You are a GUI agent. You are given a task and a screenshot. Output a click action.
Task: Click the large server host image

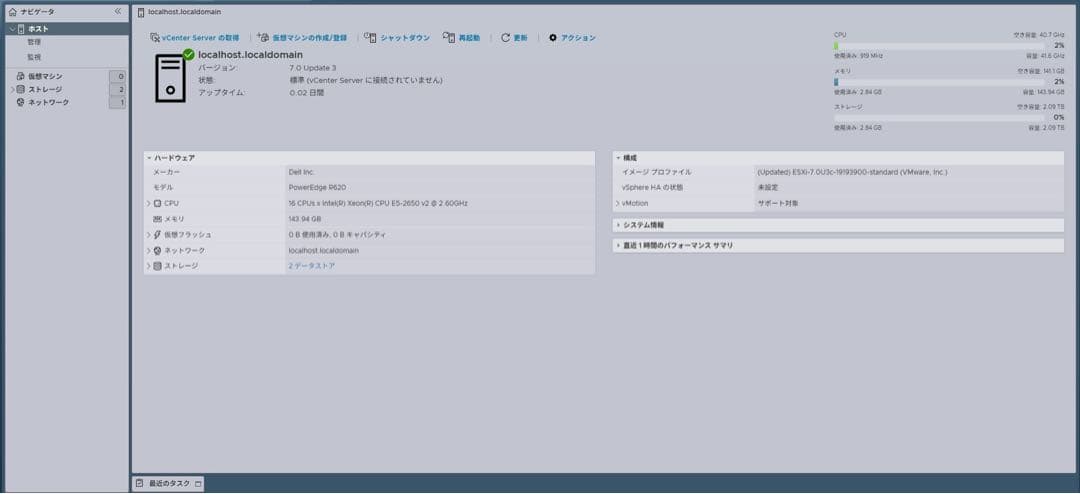click(170, 78)
